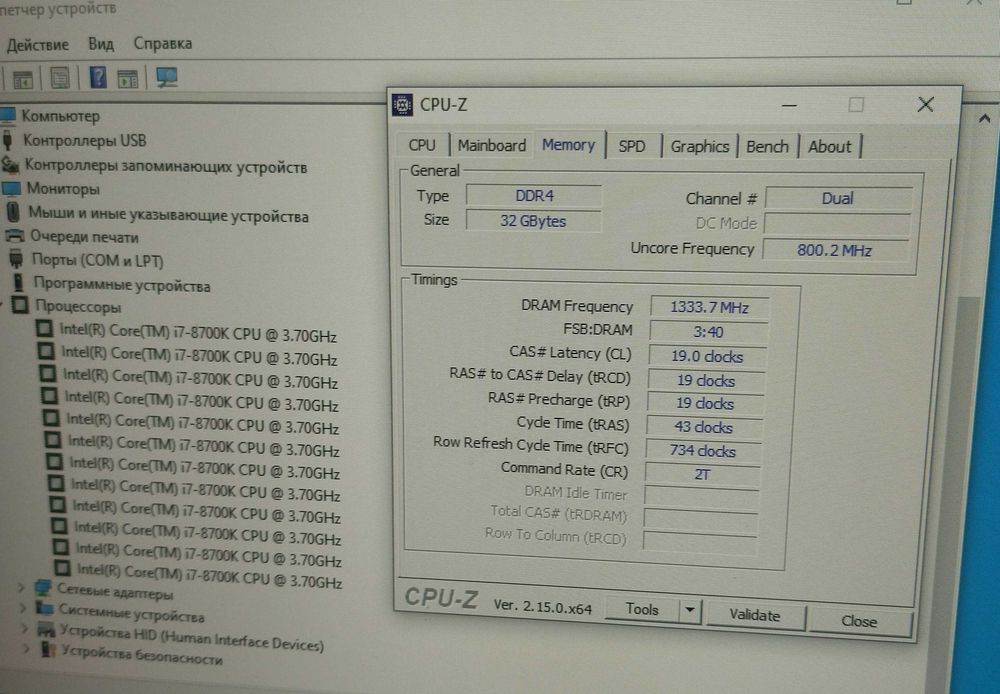Click the Устройства HID icon

click(x=46, y=630)
